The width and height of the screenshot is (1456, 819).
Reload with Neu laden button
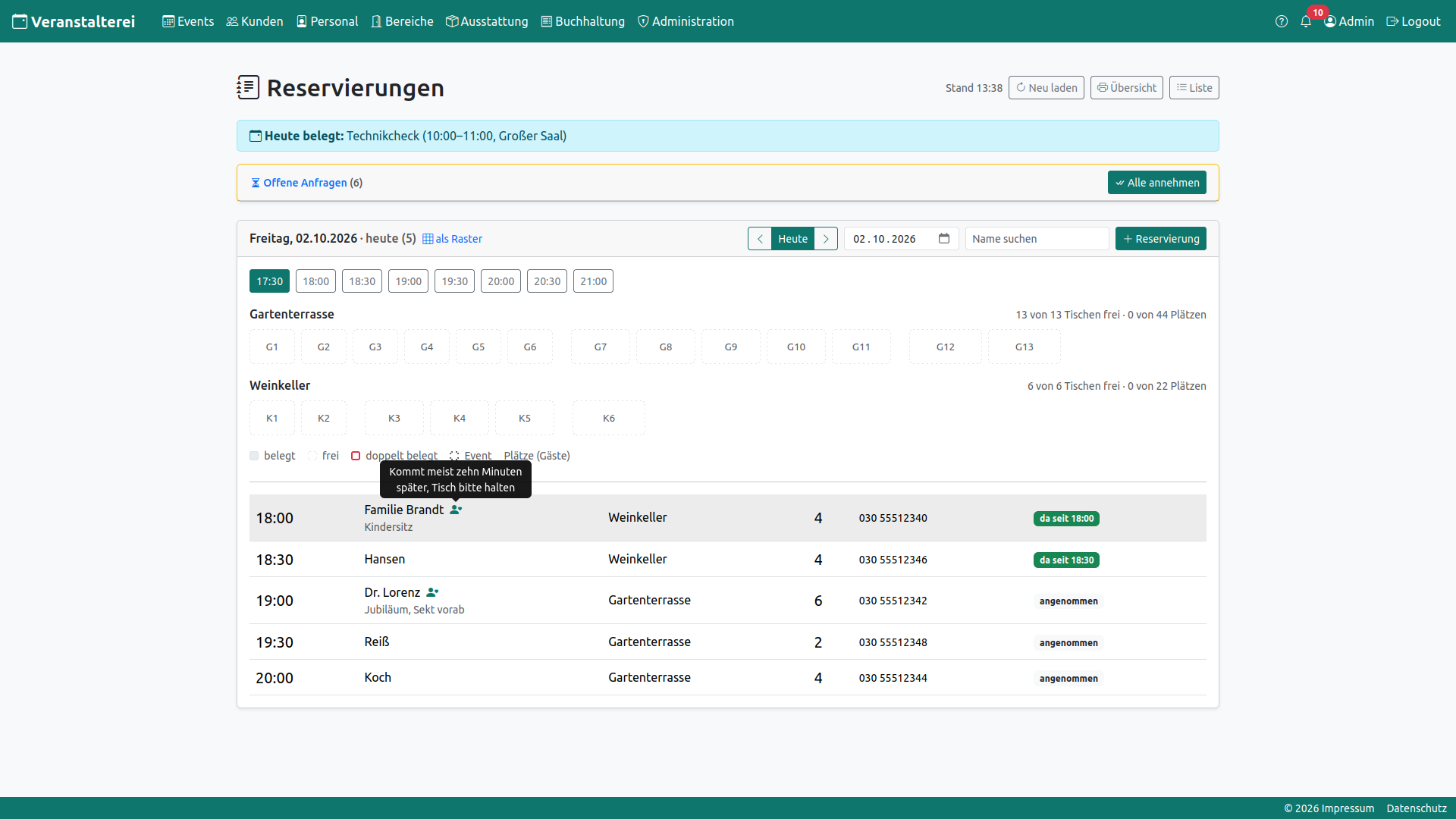pos(1046,87)
